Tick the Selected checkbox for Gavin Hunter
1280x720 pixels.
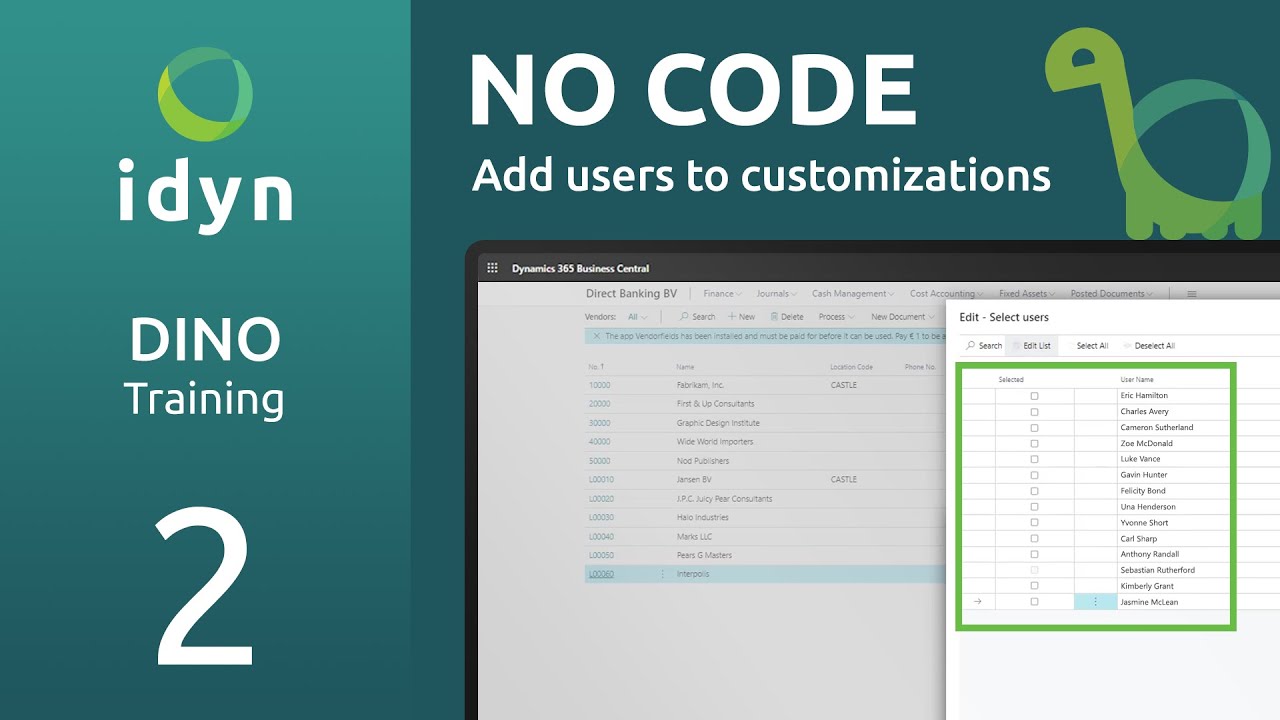pos(1034,475)
